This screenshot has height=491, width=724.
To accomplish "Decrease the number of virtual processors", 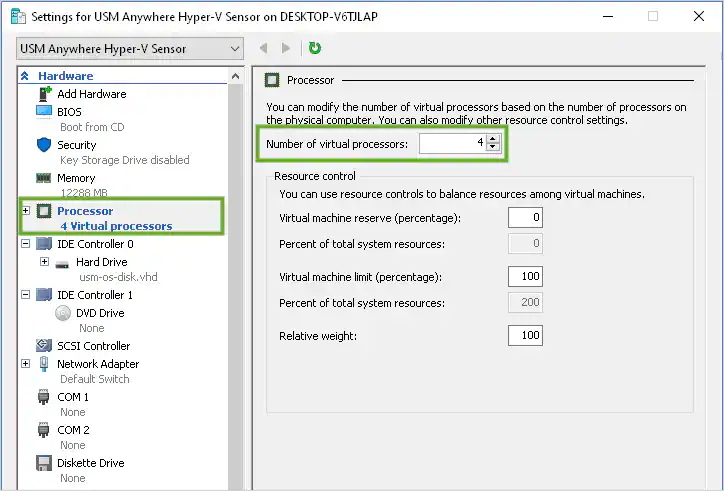I will [493, 147].
